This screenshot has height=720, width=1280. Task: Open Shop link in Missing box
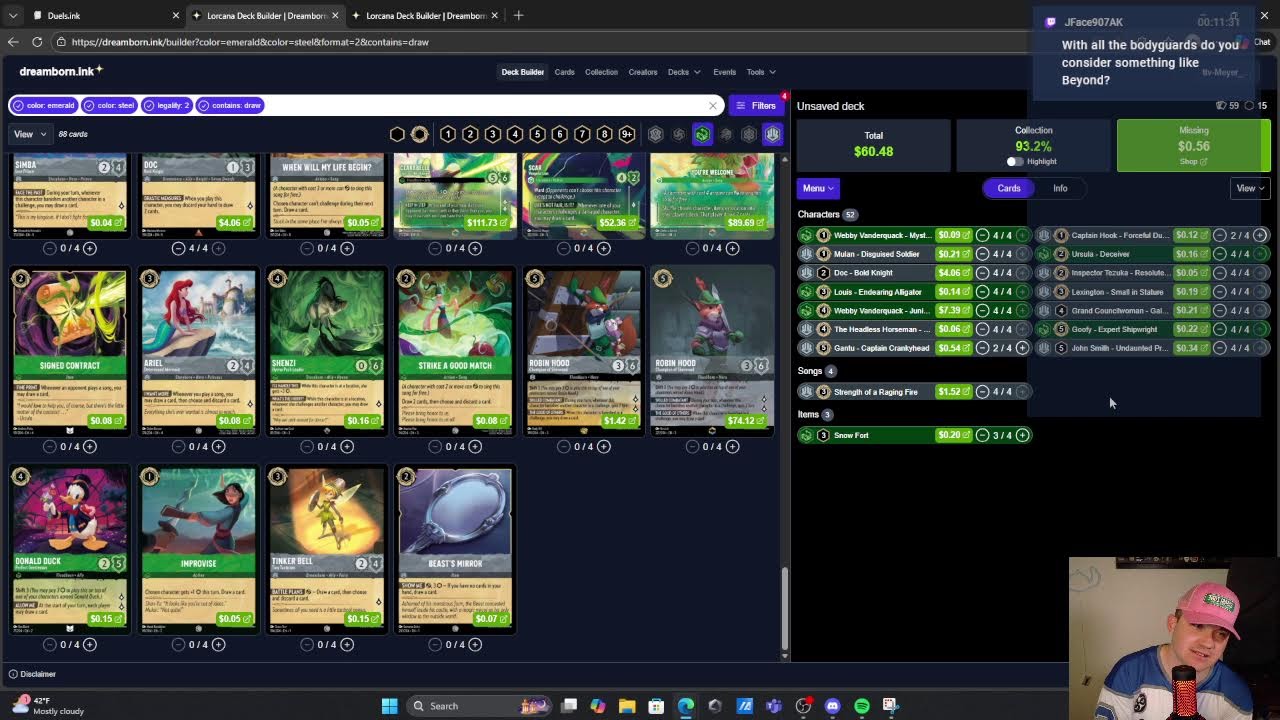point(1193,162)
